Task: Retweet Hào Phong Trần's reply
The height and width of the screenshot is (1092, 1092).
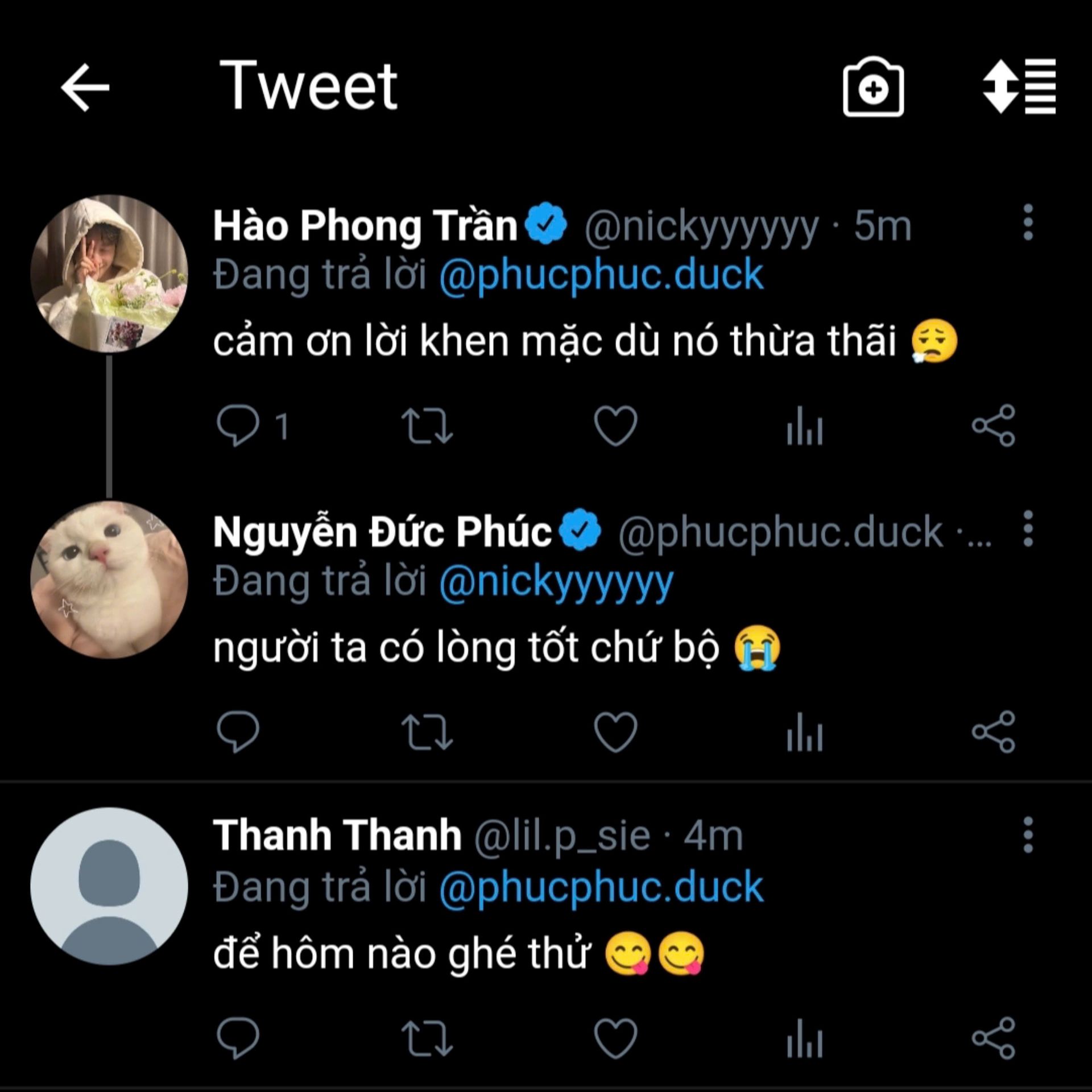Action: tap(427, 425)
